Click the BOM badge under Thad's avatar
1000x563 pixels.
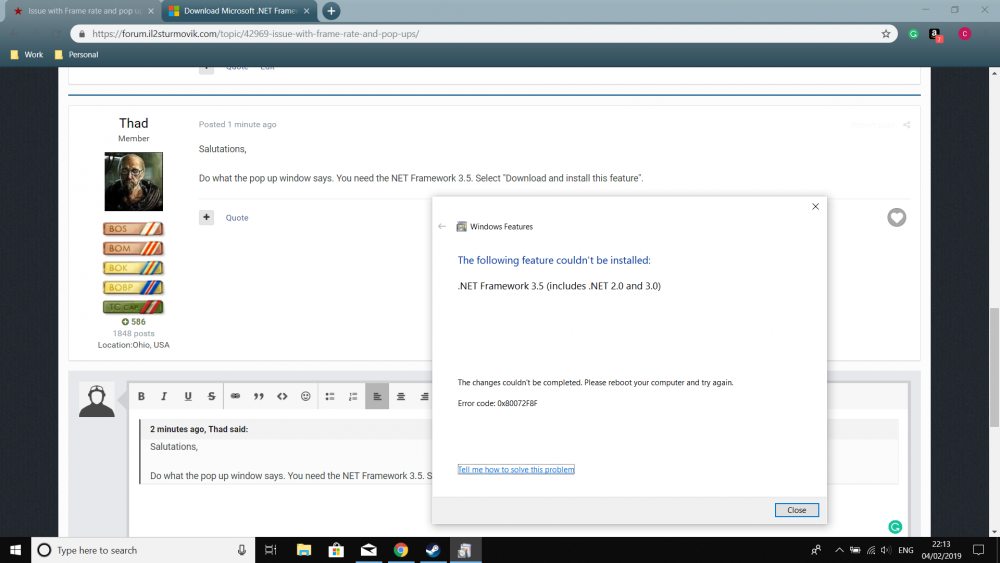tap(133, 248)
